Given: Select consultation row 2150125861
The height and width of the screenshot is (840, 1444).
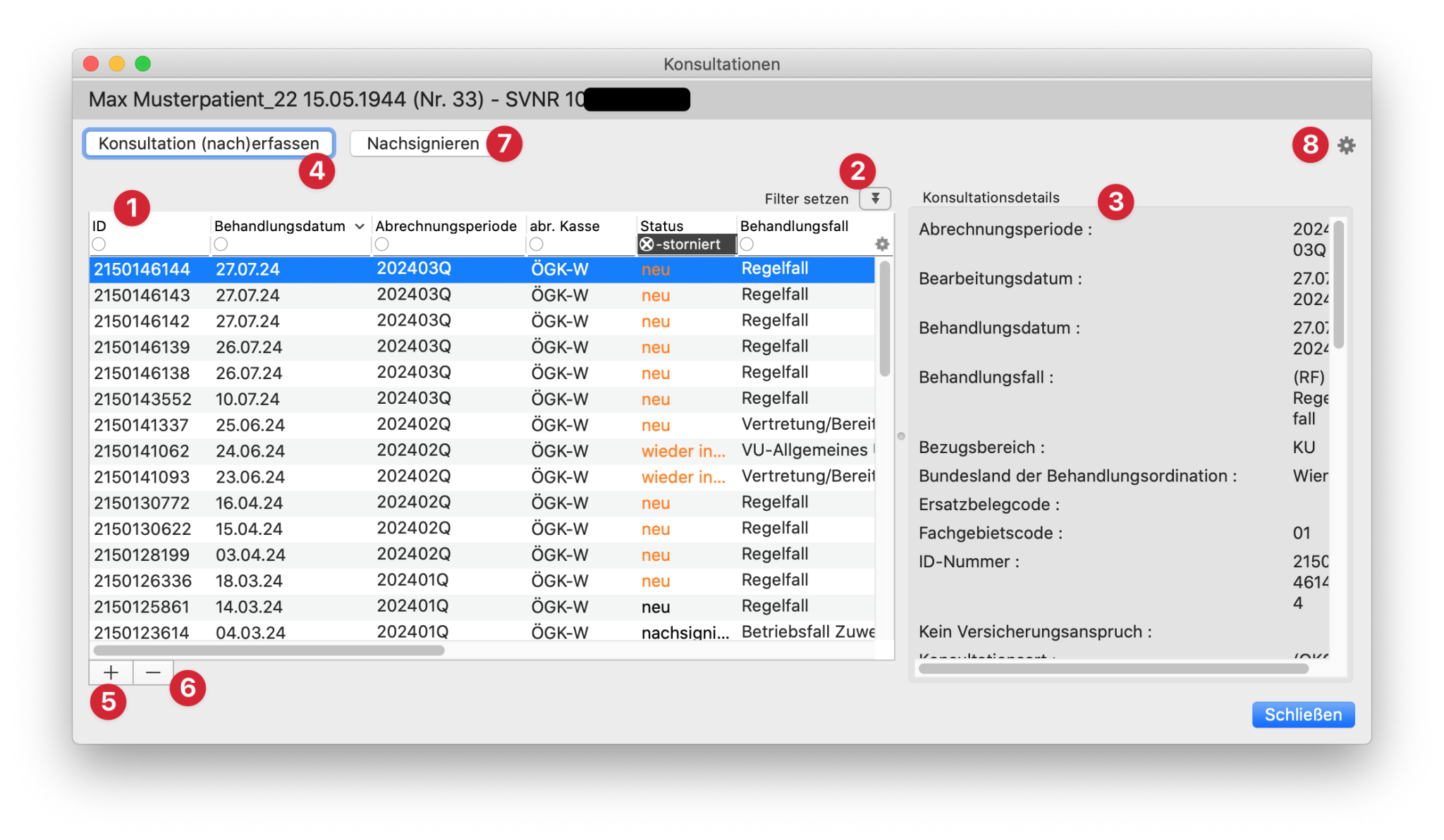Looking at the screenshot, I should [482, 608].
